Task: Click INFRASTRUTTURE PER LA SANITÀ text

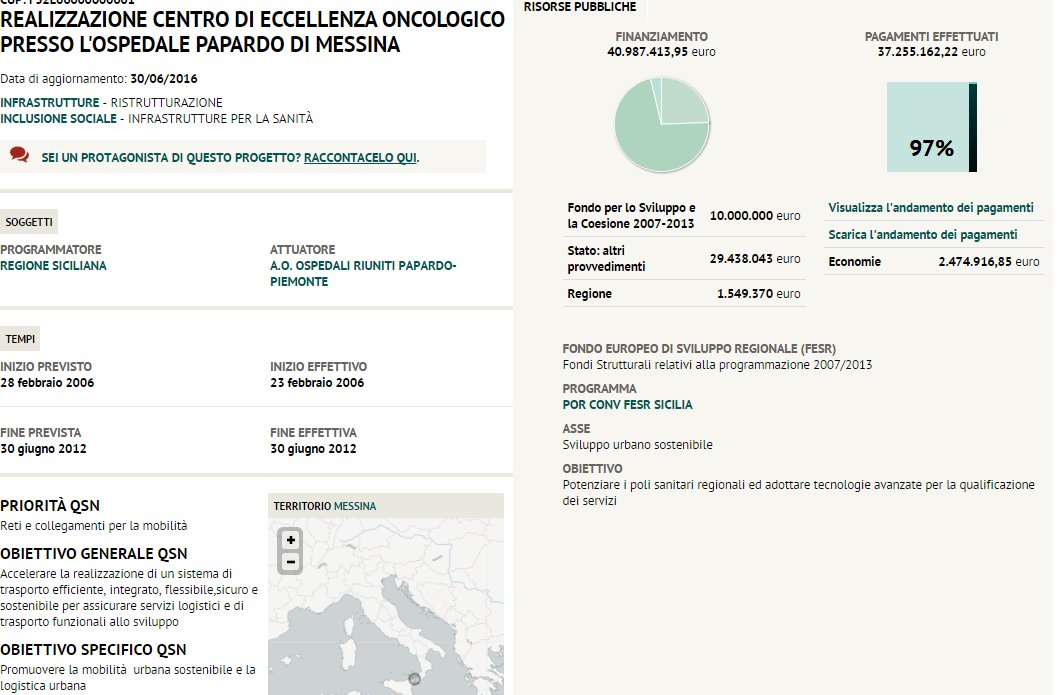Action: coord(221,119)
